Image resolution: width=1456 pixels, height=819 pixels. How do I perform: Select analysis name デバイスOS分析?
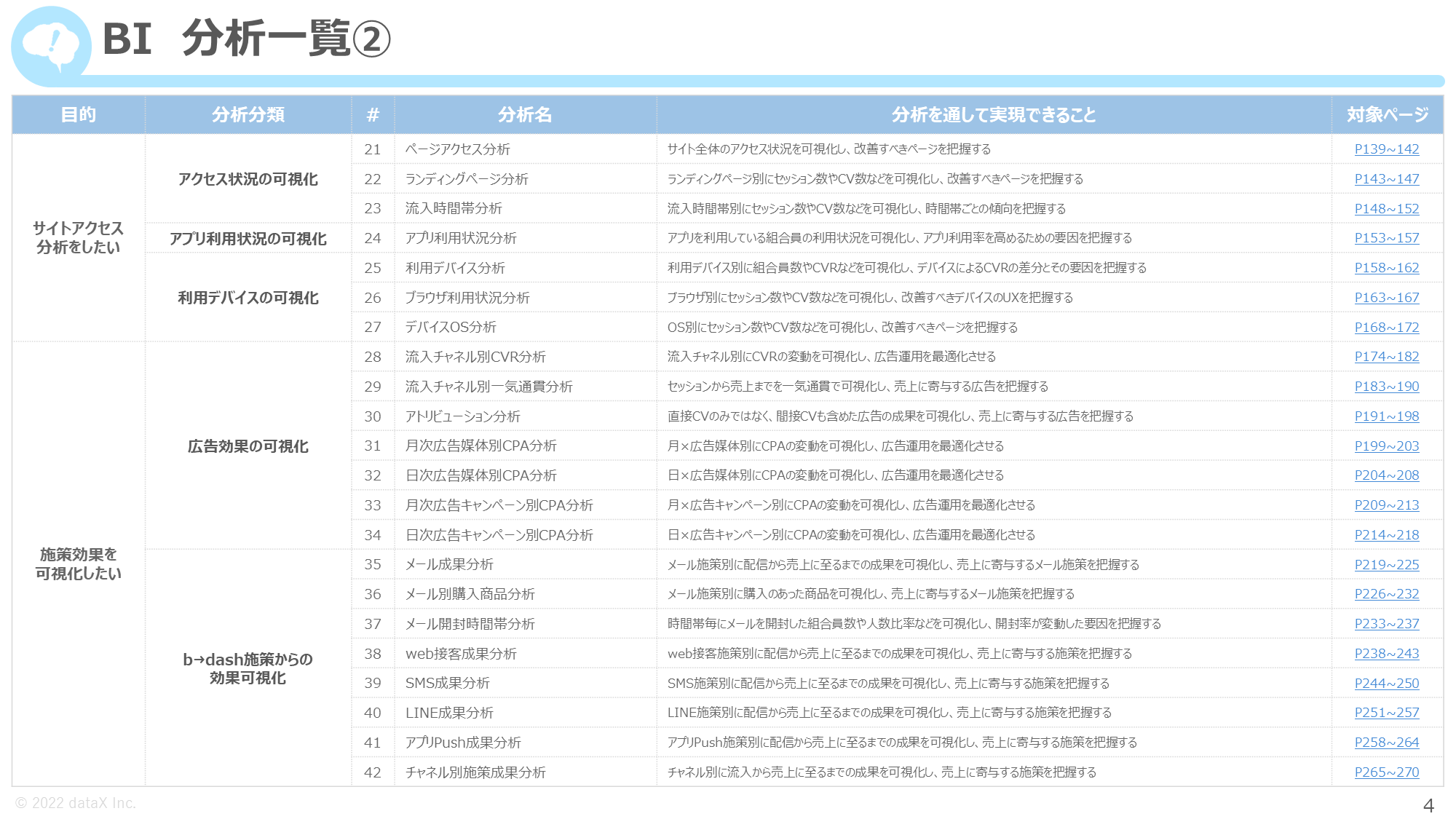pyautogui.click(x=451, y=328)
